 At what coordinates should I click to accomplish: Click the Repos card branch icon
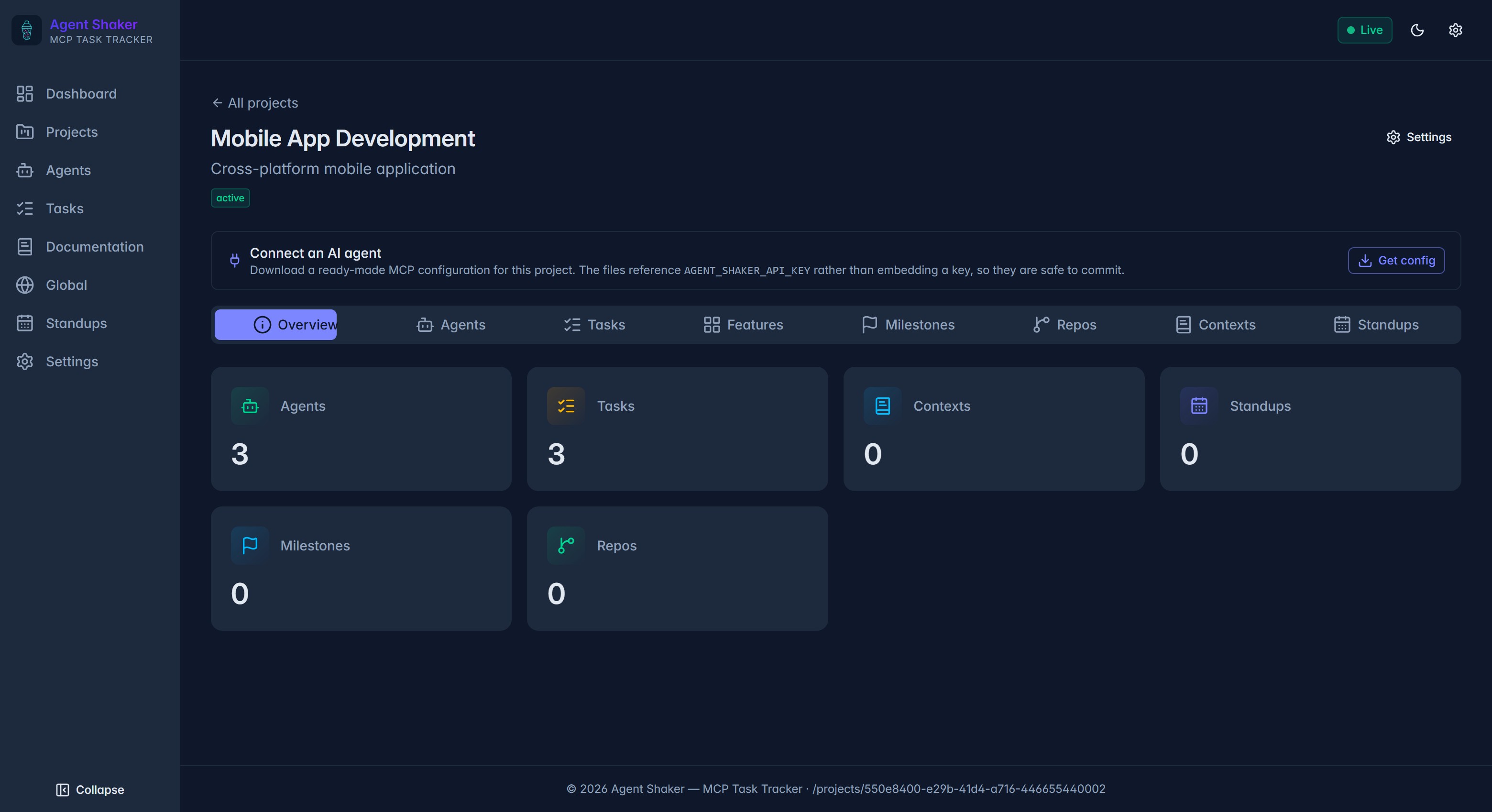point(566,546)
